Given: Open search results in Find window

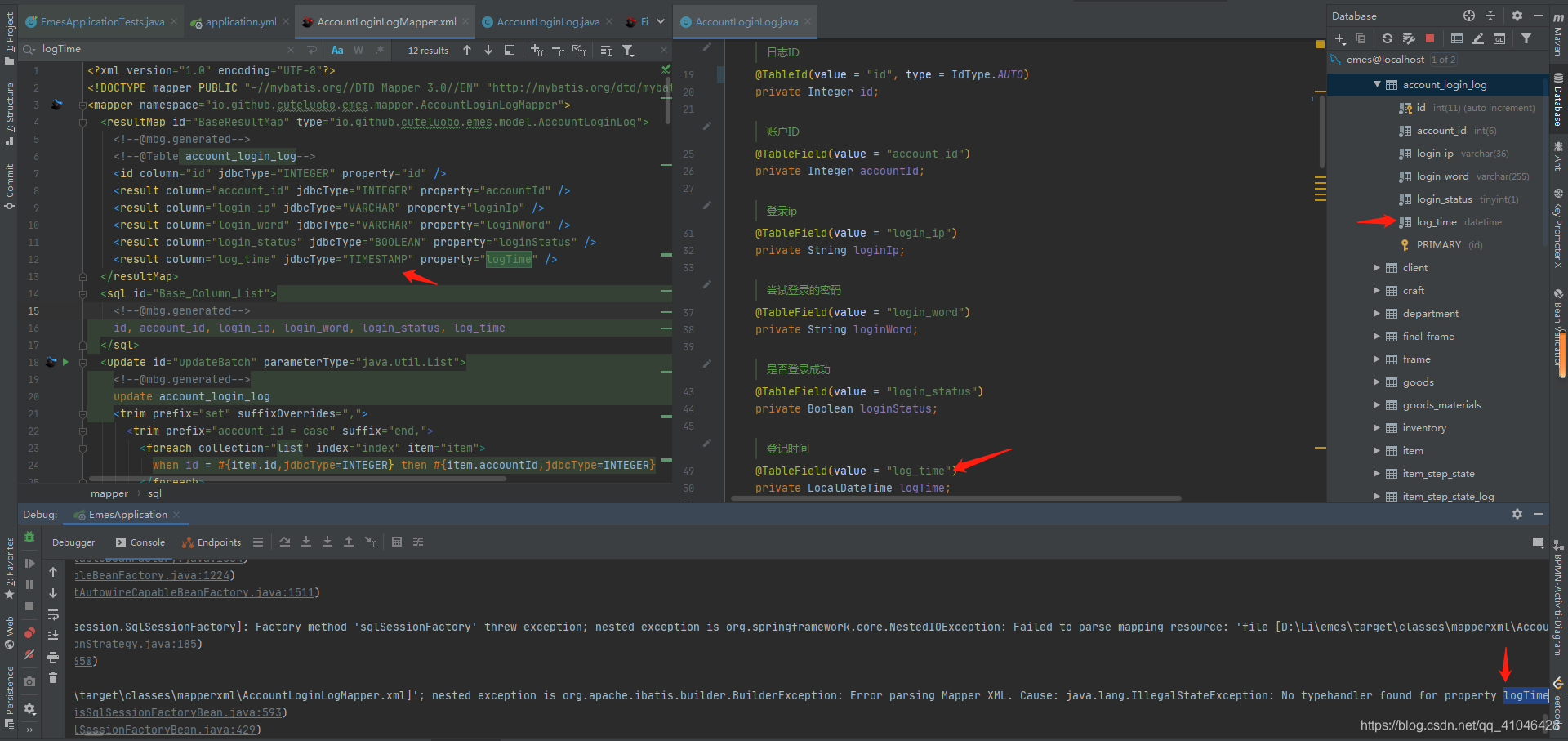Looking at the screenshot, I should [510, 50].
